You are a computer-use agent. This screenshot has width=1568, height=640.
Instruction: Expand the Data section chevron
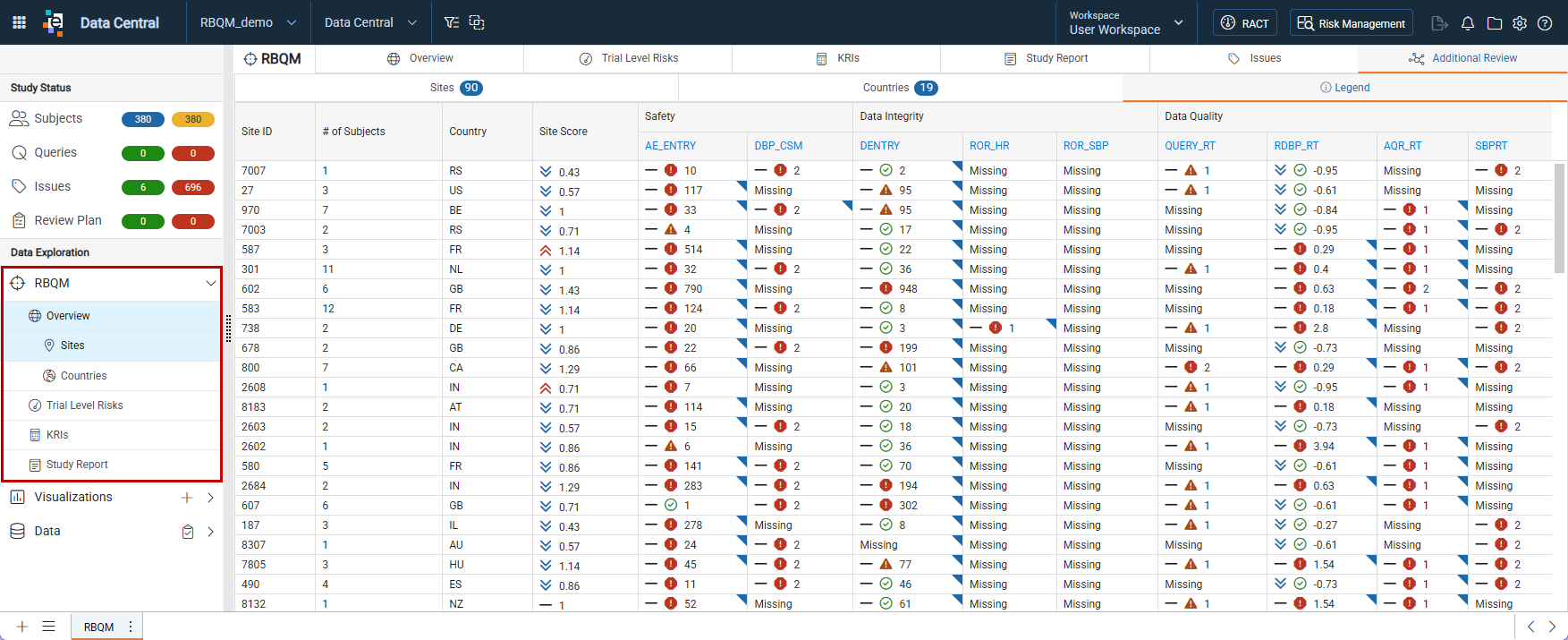click(211, 532)
